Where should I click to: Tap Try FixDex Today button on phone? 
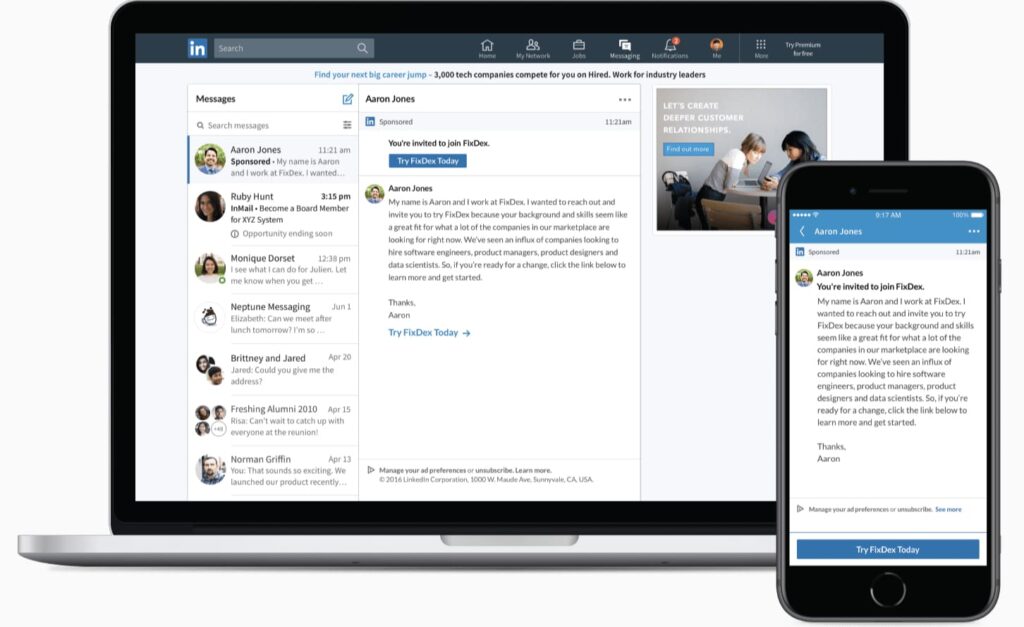pos(888,549)
